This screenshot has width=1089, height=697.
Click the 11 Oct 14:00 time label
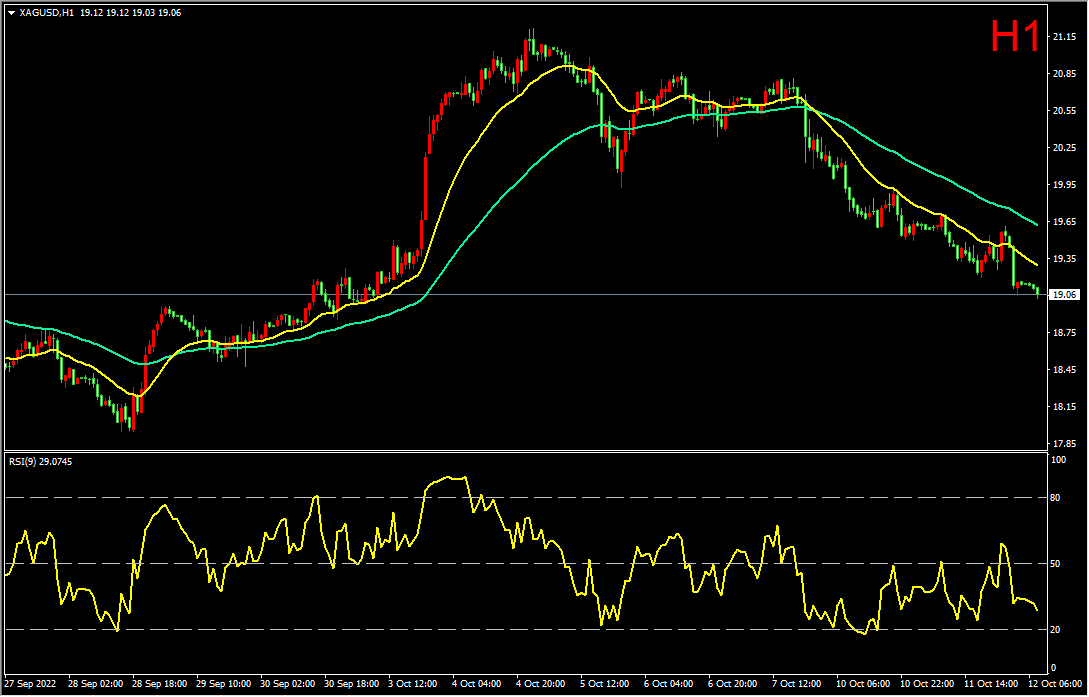click(x=992, y=684)
